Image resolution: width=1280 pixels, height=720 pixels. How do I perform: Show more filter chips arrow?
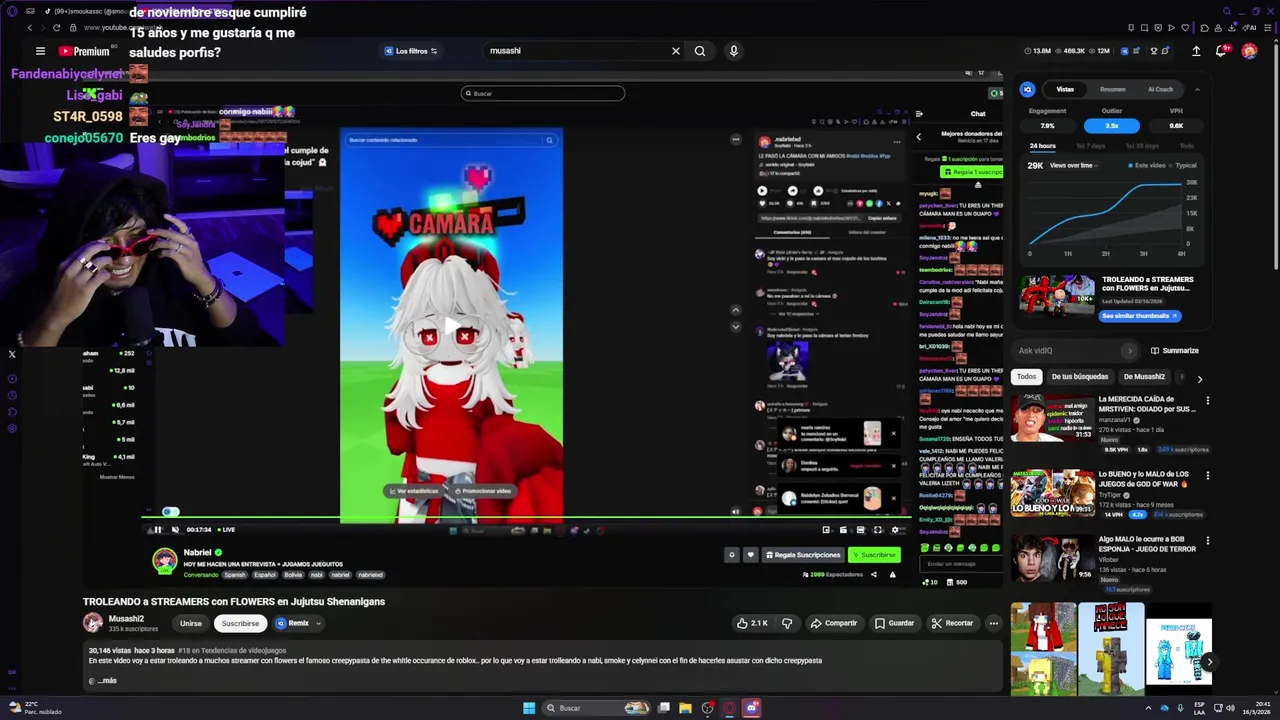click(x=1199, y=378)
